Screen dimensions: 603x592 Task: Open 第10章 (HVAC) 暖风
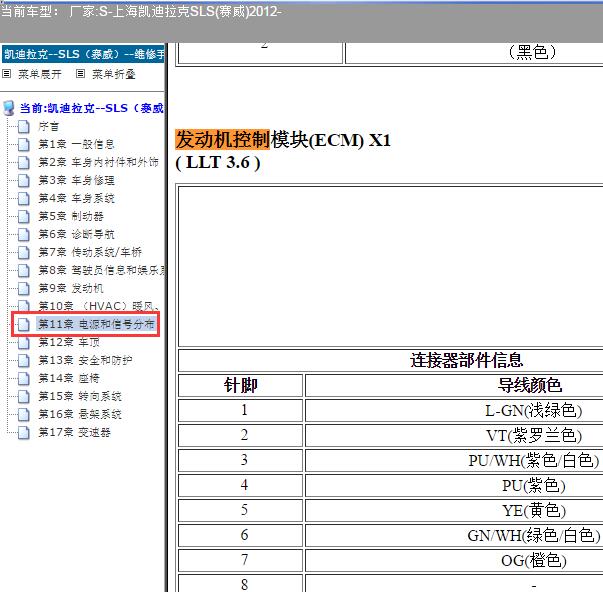pos(98,306)
